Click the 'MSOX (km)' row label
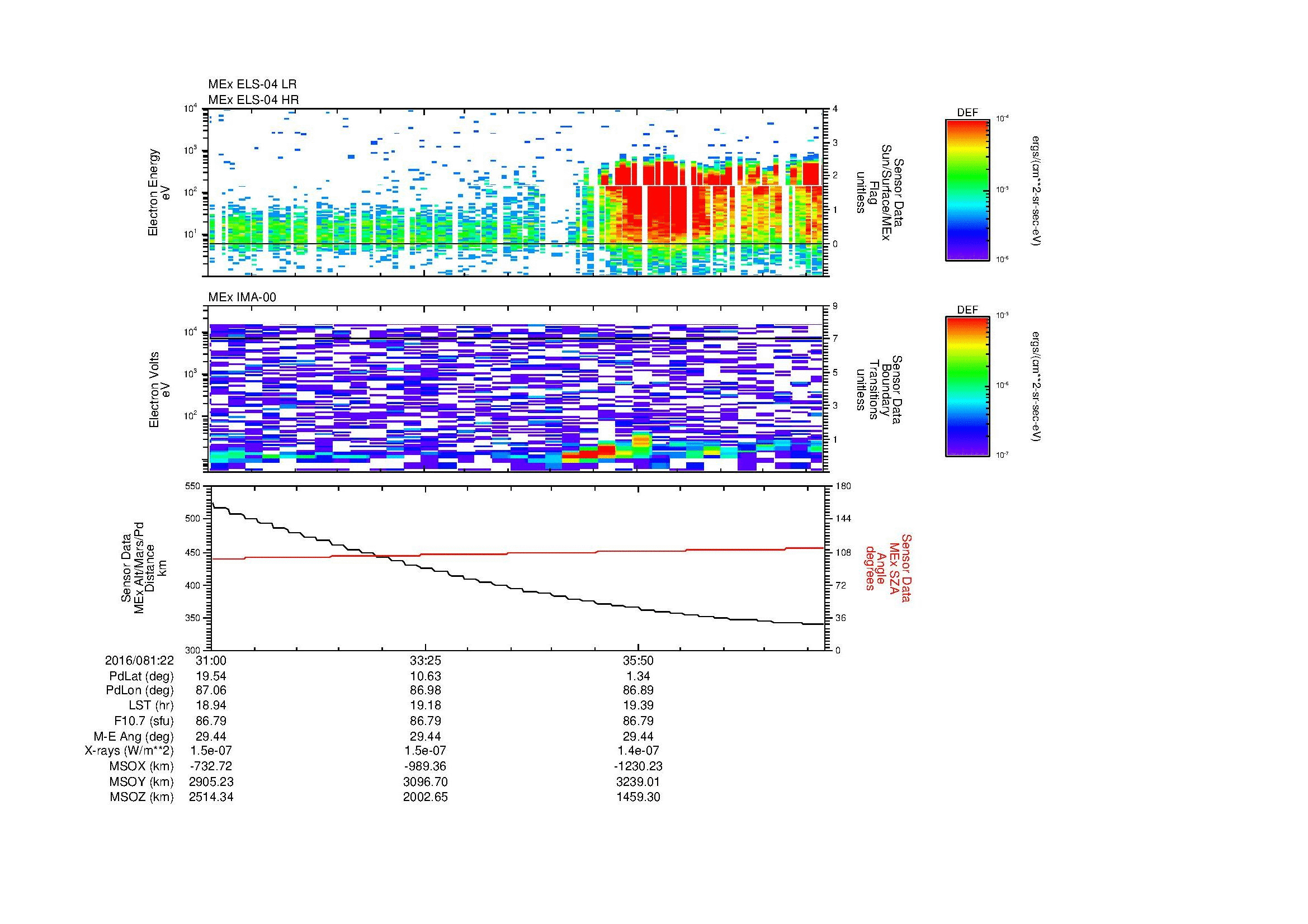This screenshot has width=1308, height=924. tap(142, 766)
